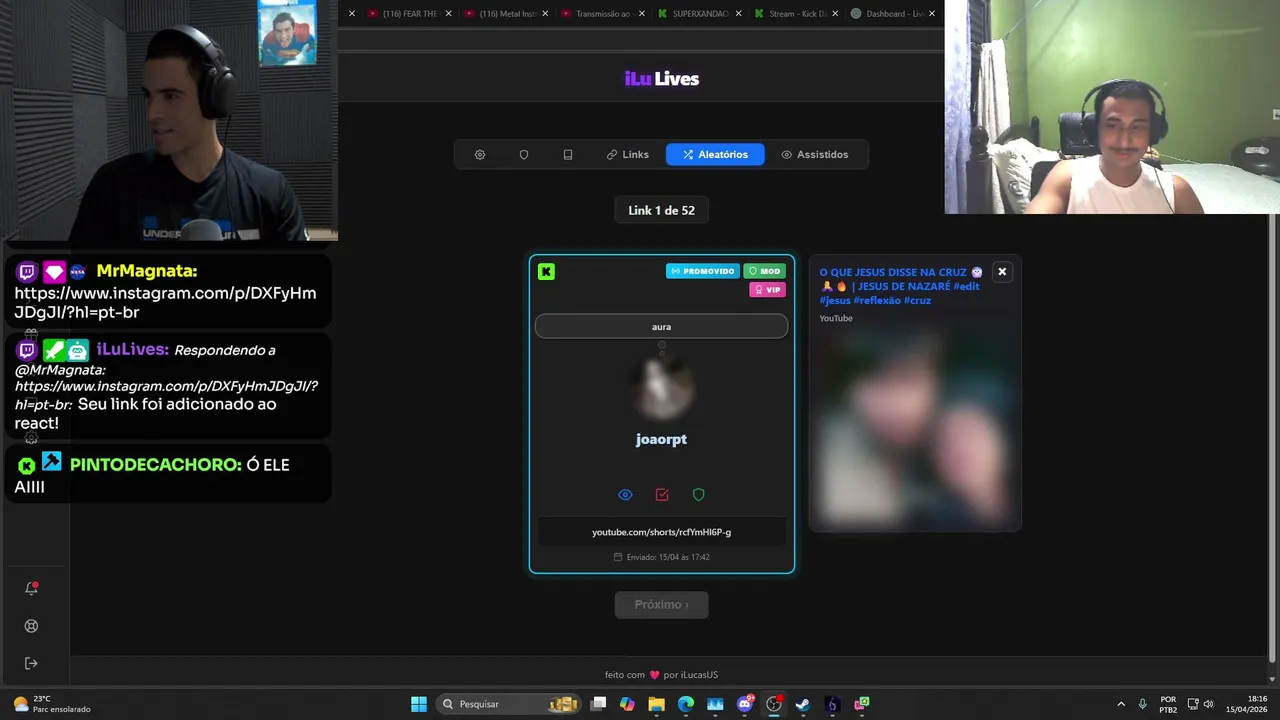
Task: Click the joaorpt username
Action: (661, 439)
